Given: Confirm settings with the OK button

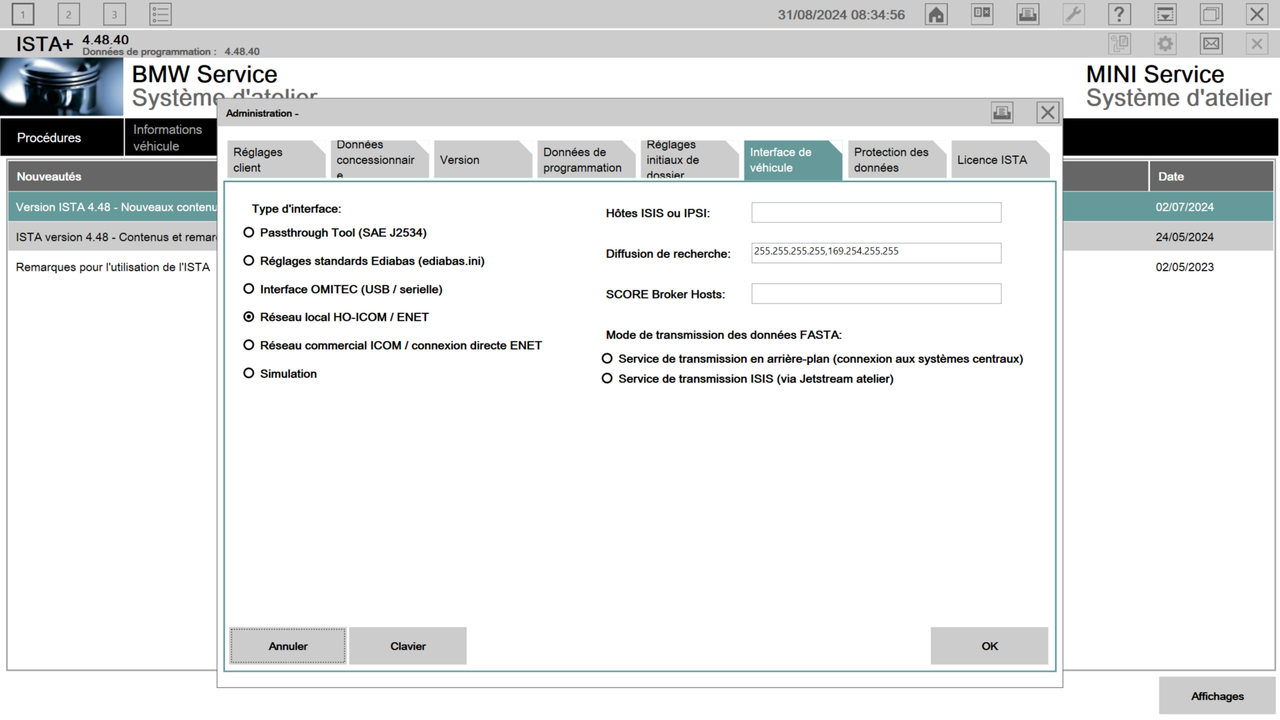Looking at the screenshot, I should click(x=989, y=646).
